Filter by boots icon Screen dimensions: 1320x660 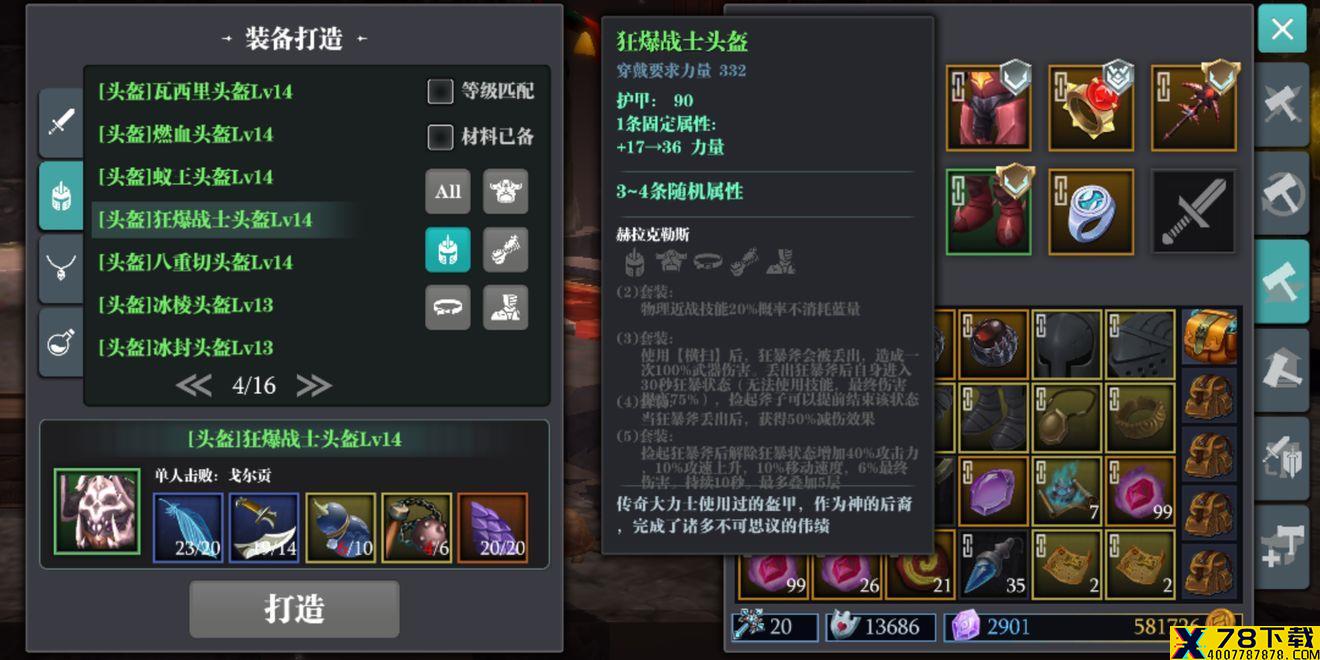point(506,307)
